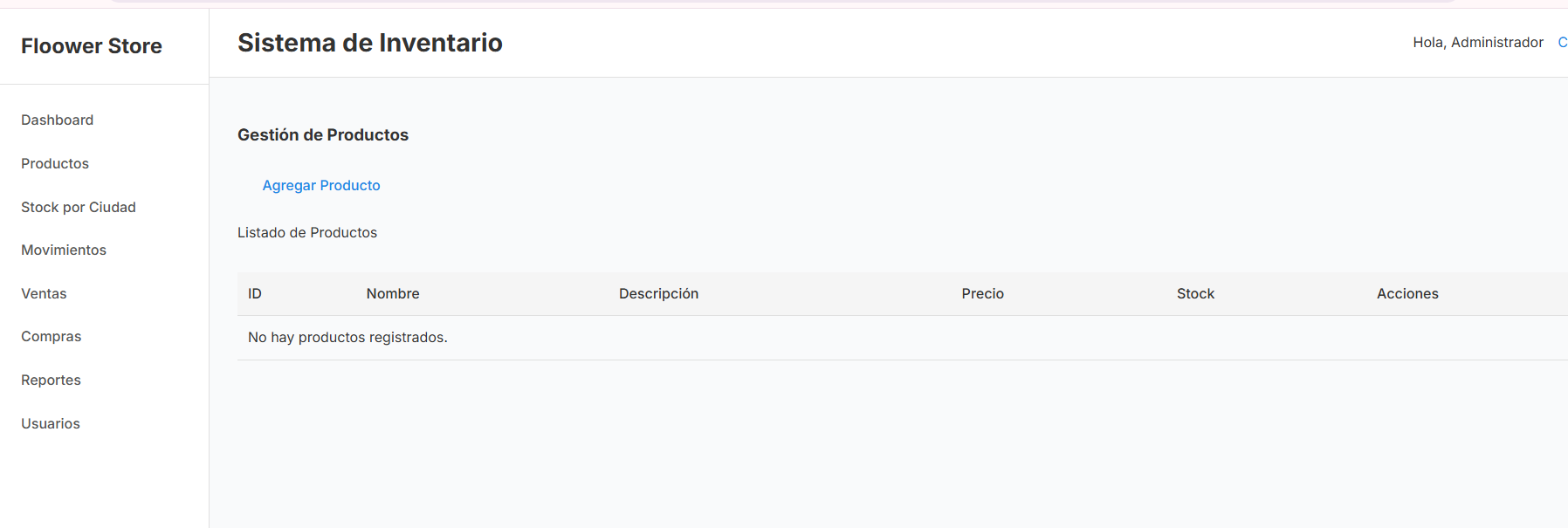Click the Precio column header
The image size is (1568, 528).
pyautogui.click(x=982, y=294)
